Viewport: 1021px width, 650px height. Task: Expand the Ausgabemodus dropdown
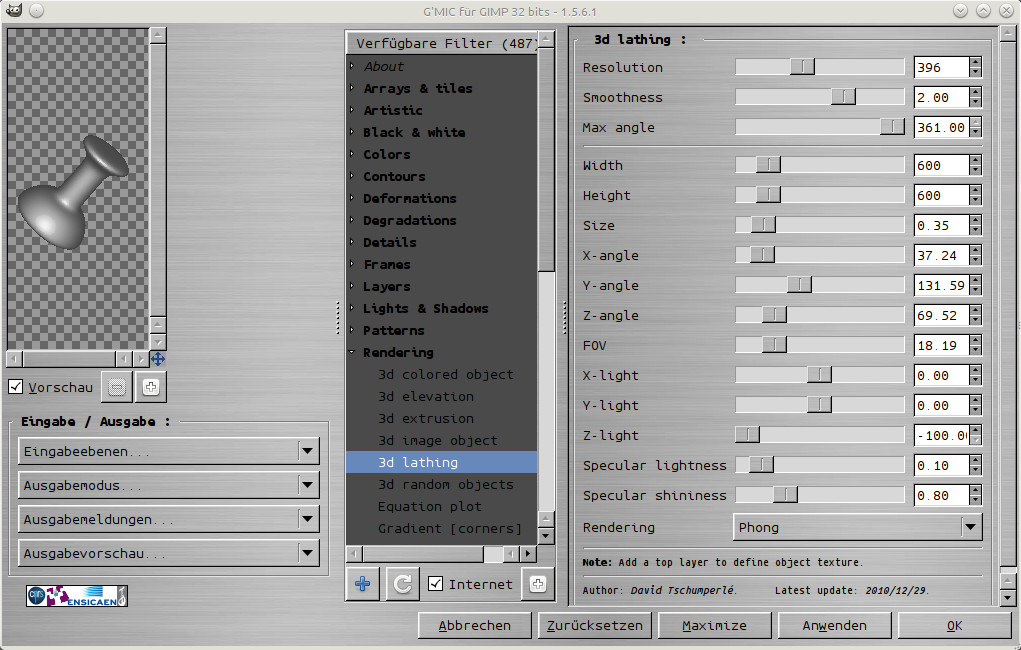[168, 485]
